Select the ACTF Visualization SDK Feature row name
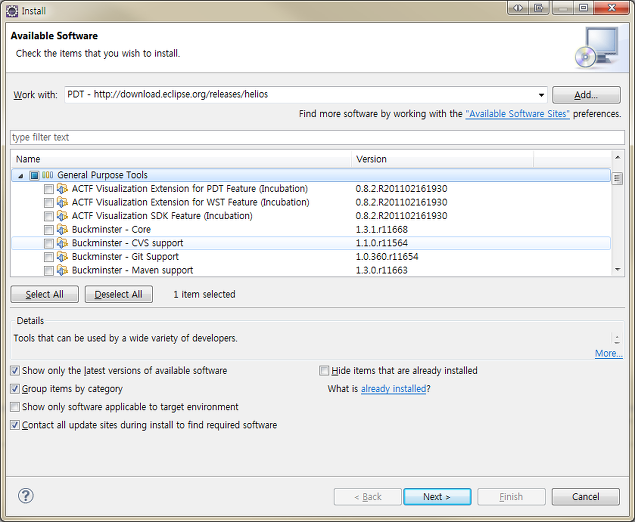 coord(162,216)
